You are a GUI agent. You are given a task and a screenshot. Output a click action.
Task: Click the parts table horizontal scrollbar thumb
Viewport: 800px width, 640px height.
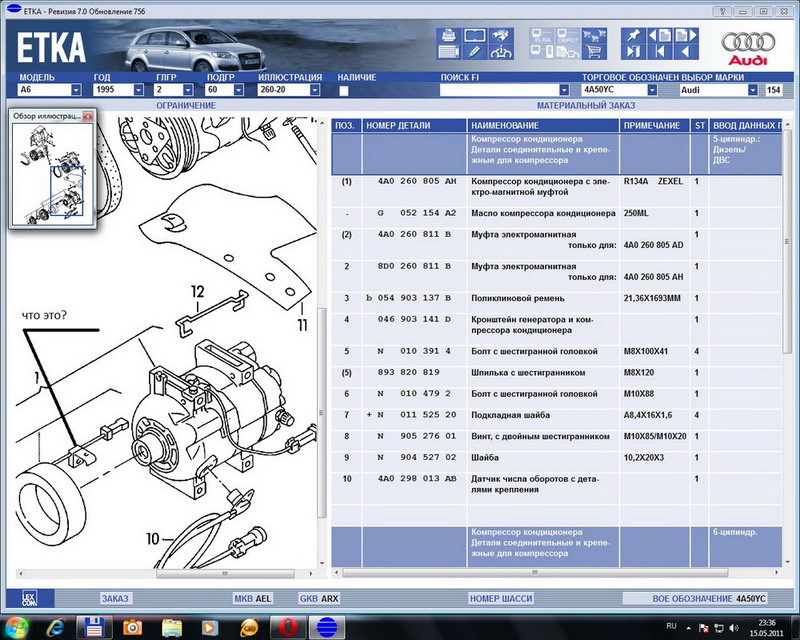pos(535,573)
